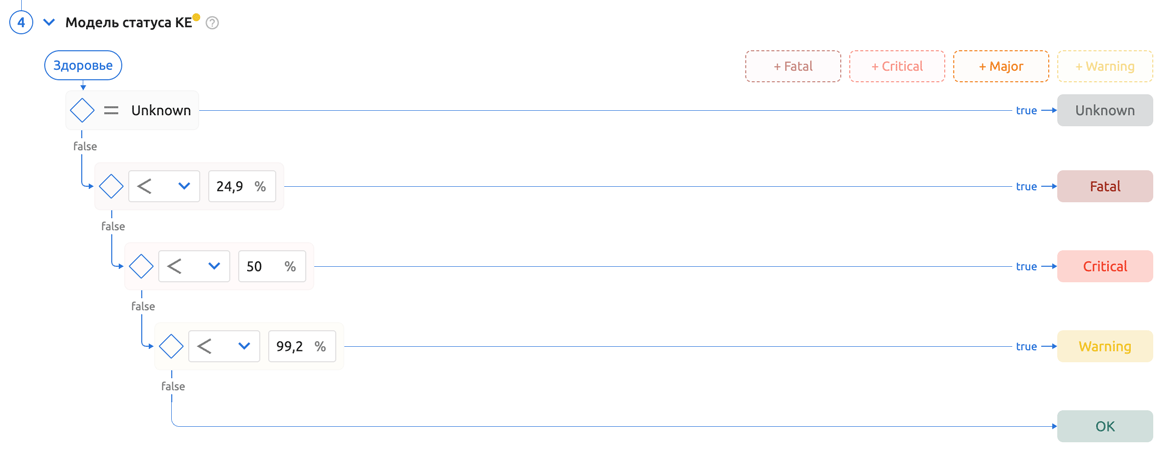Collapse the Модель статуса КЕ section
This screenshot has width=1174, height=452.
pos(49,22)
